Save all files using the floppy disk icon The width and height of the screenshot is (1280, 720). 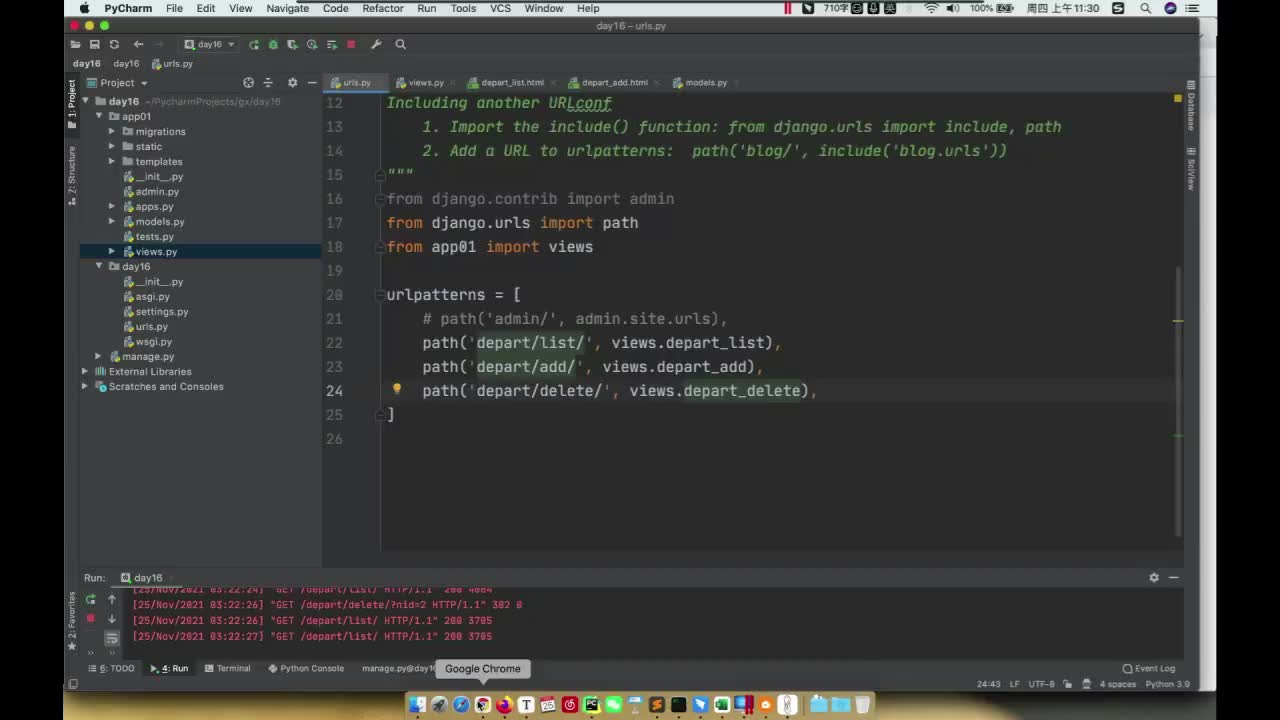pos(94,44)
